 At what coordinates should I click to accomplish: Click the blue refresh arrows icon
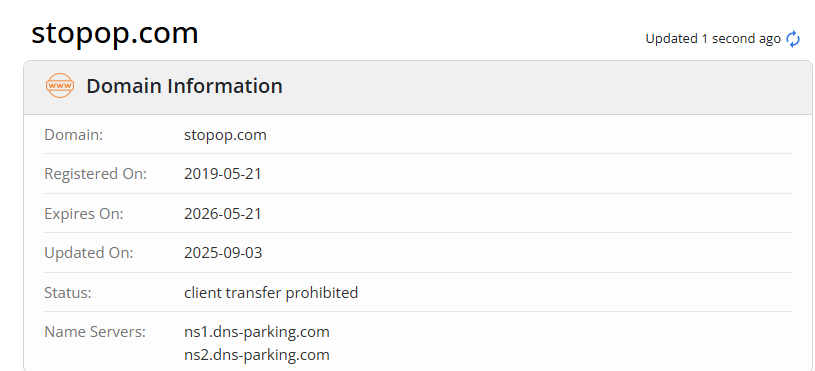793,39
